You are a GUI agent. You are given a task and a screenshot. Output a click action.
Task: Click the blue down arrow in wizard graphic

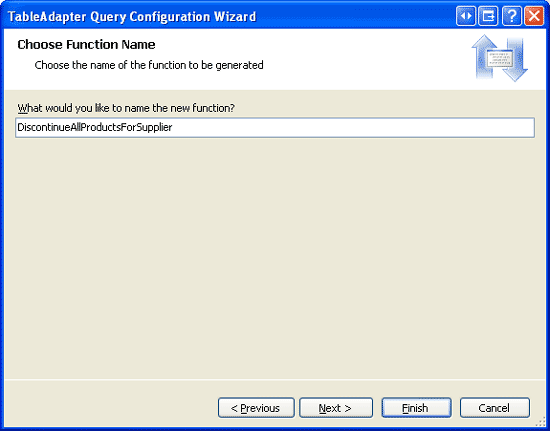tap(515, 60)
